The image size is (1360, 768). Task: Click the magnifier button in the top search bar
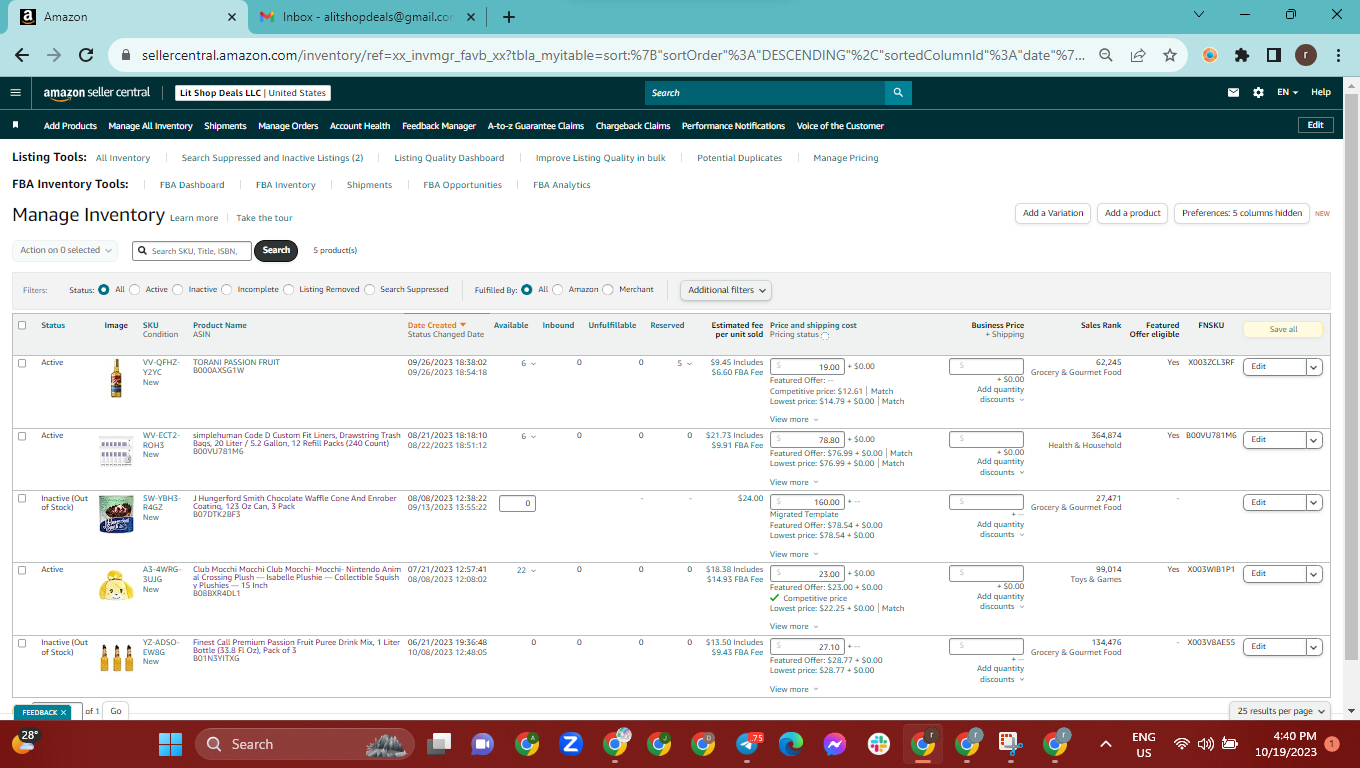898,93
